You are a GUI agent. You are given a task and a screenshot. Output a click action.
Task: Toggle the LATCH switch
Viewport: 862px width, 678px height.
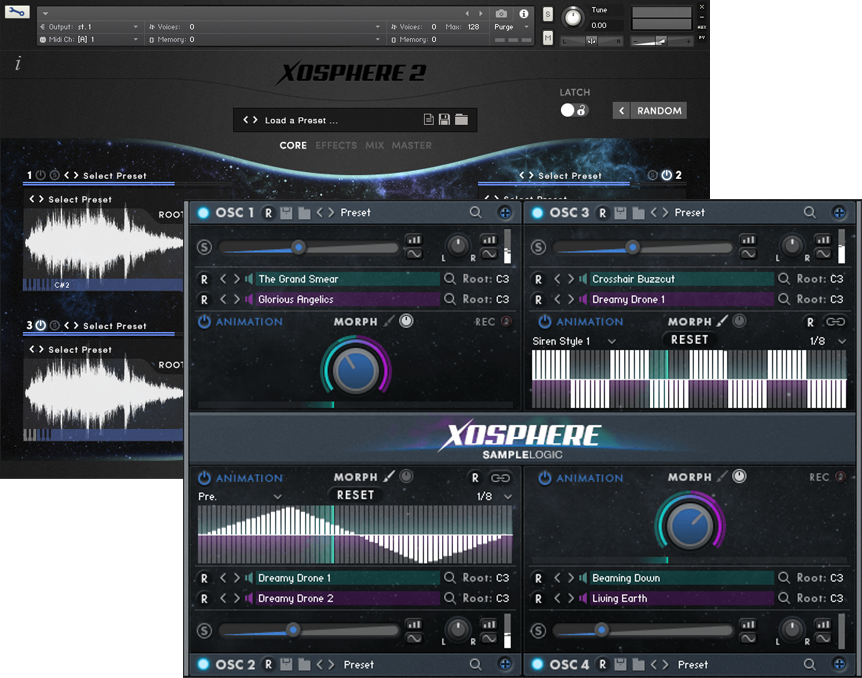click(574, 111)
